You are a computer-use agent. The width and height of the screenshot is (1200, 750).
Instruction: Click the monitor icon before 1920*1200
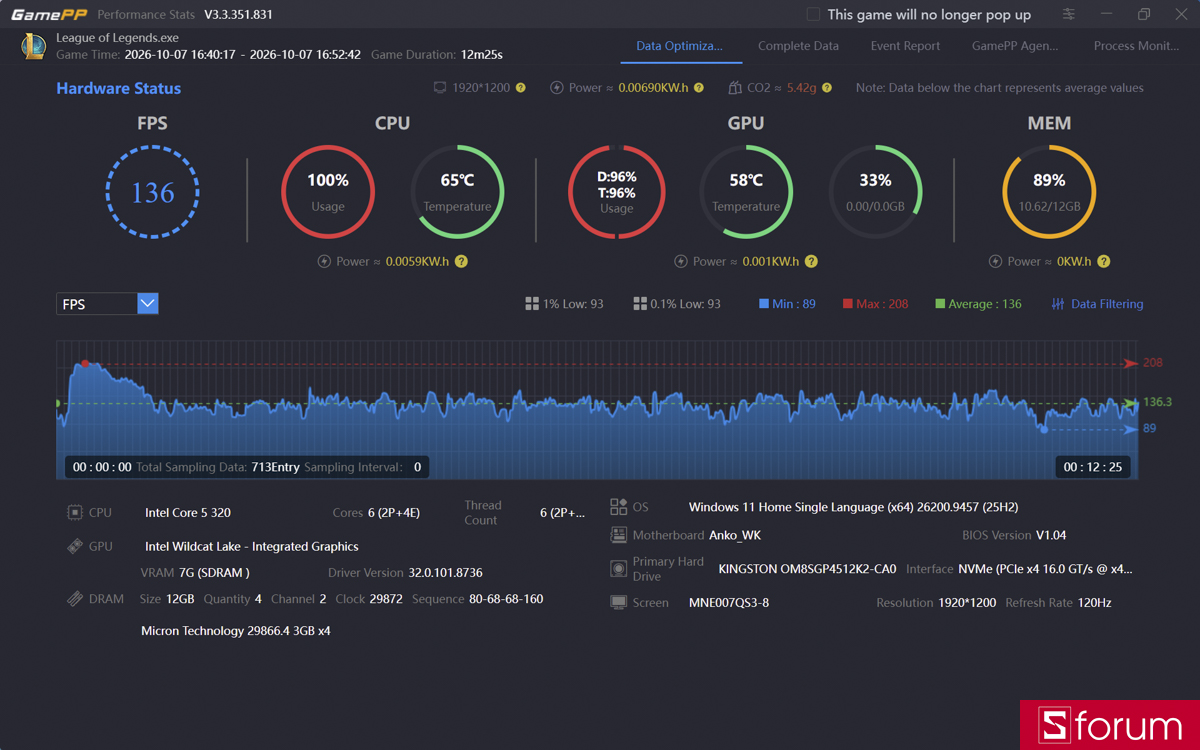(x=440, y=88)
